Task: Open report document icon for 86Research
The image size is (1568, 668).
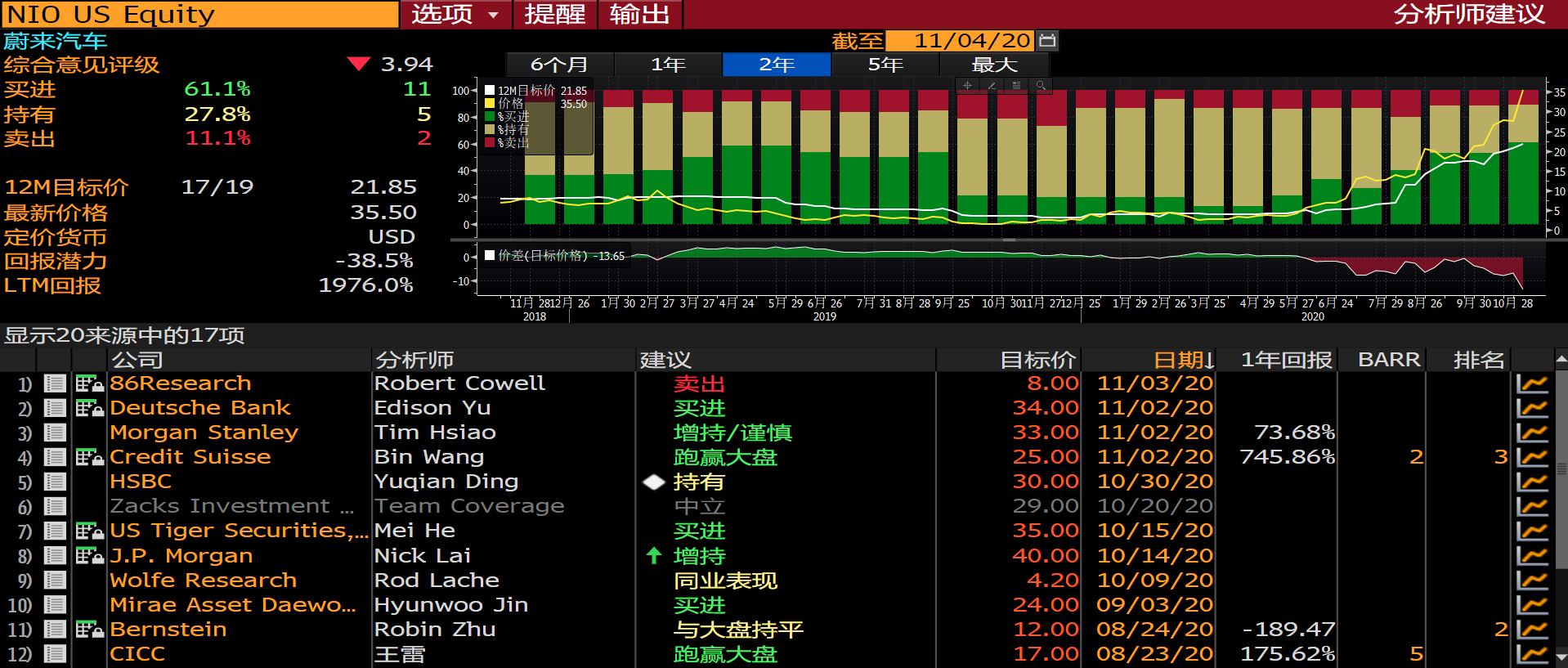Action: tap(55, 383)
